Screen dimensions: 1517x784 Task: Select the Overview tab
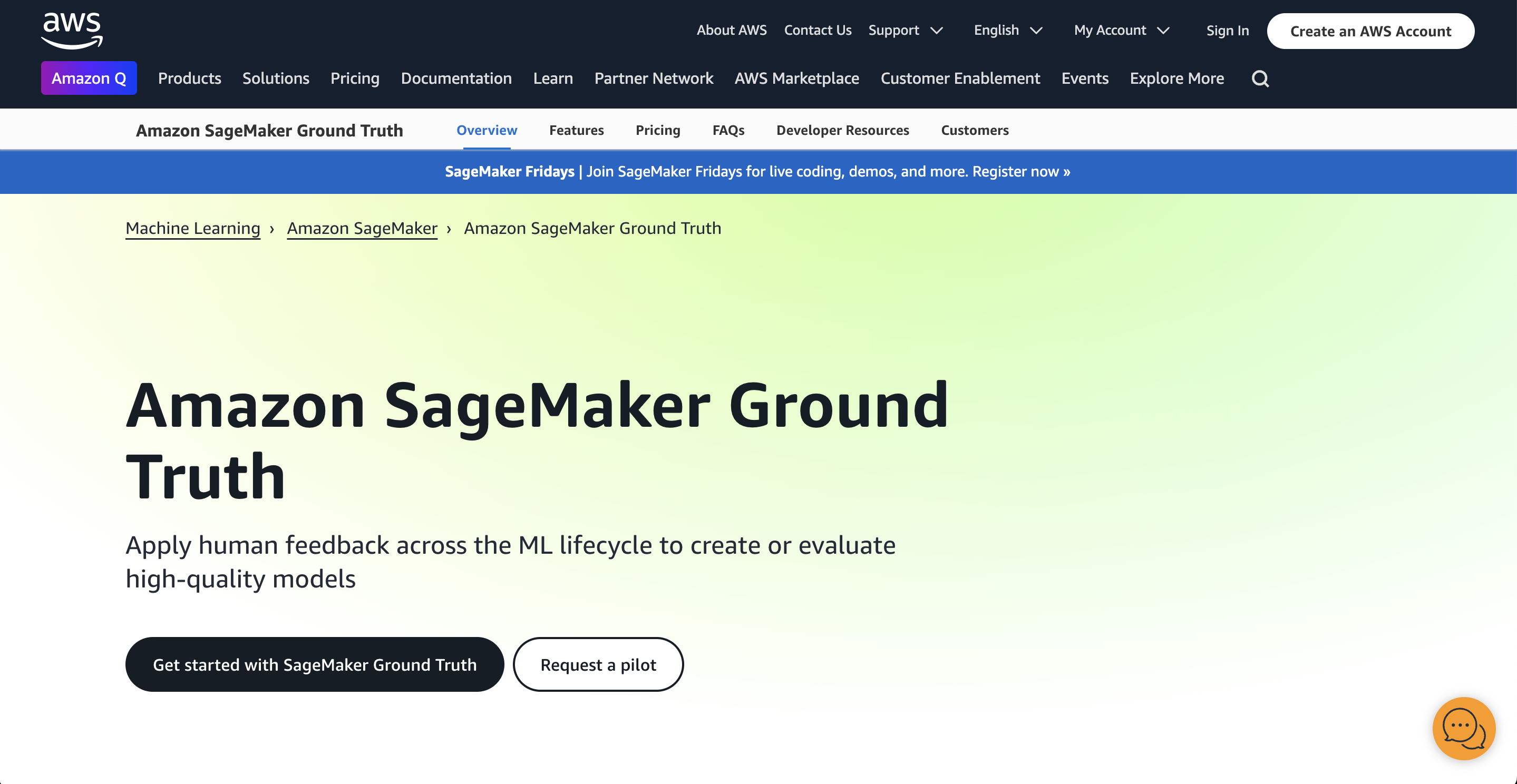pos(487,130)
